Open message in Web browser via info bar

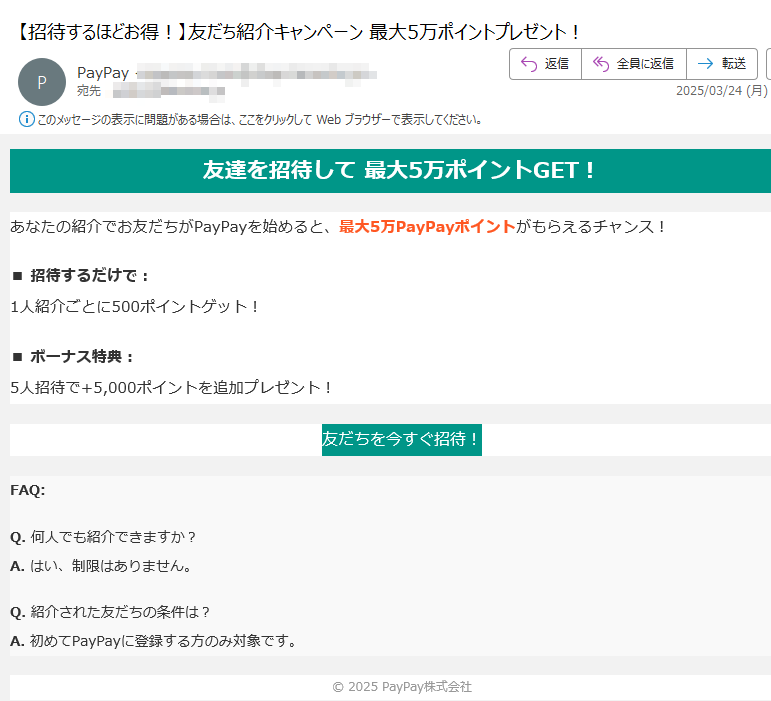coord(259,119)
